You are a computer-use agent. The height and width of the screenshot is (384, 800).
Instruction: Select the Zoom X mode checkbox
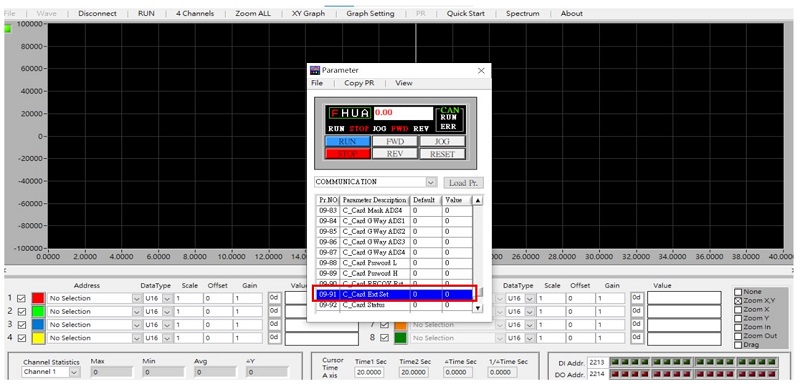point(738,310)
